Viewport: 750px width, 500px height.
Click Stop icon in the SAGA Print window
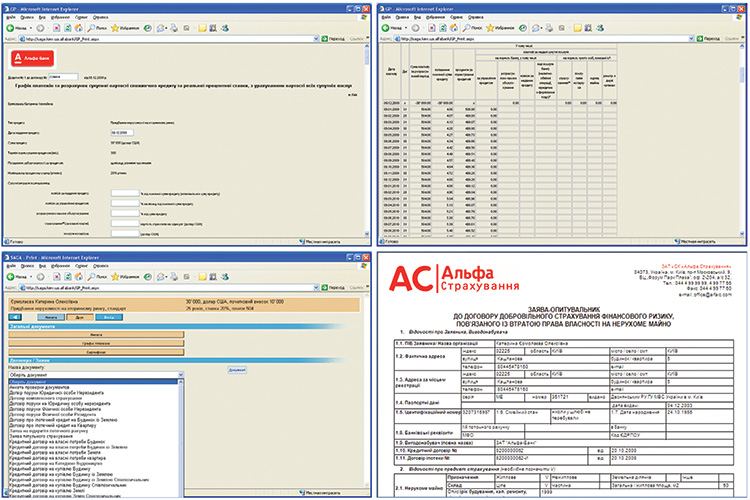56,277
